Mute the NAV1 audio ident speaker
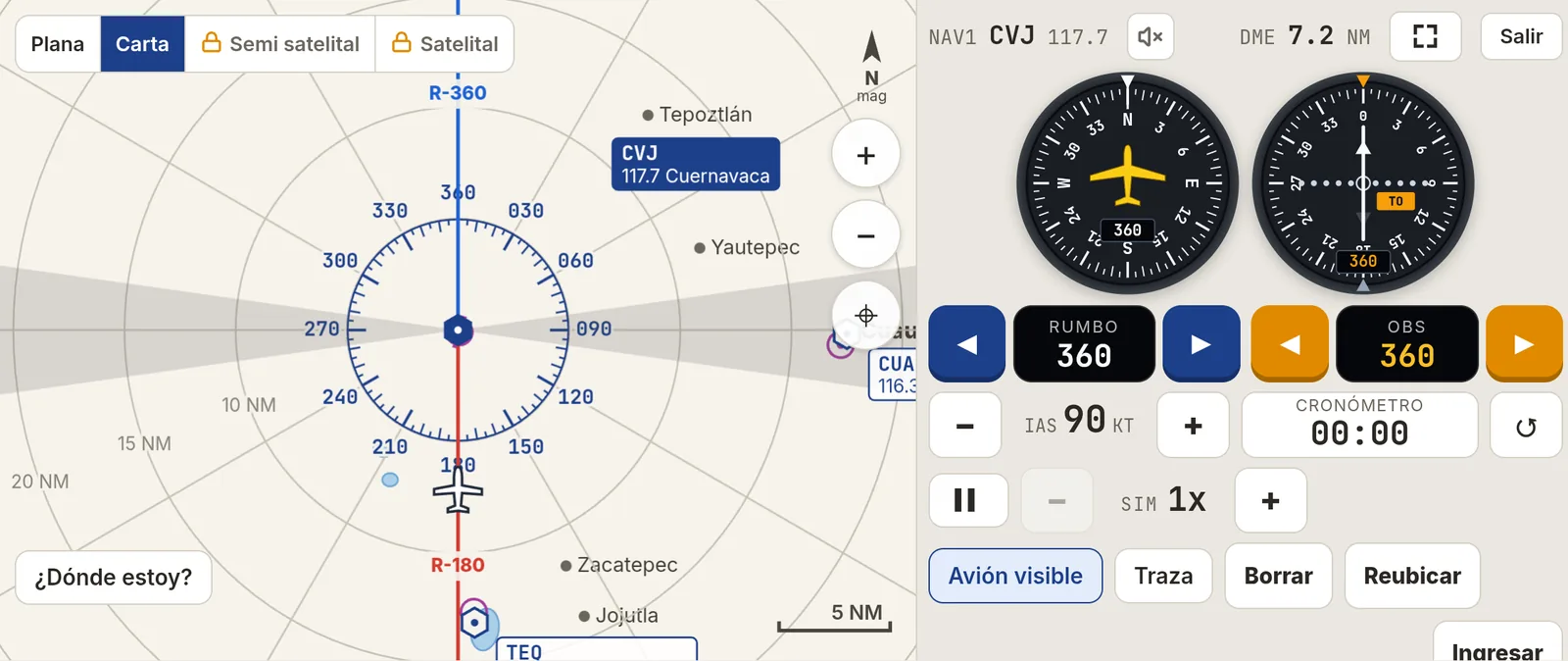Image resolution: width=1568 pixels, height=661 pixels. 1150,37
